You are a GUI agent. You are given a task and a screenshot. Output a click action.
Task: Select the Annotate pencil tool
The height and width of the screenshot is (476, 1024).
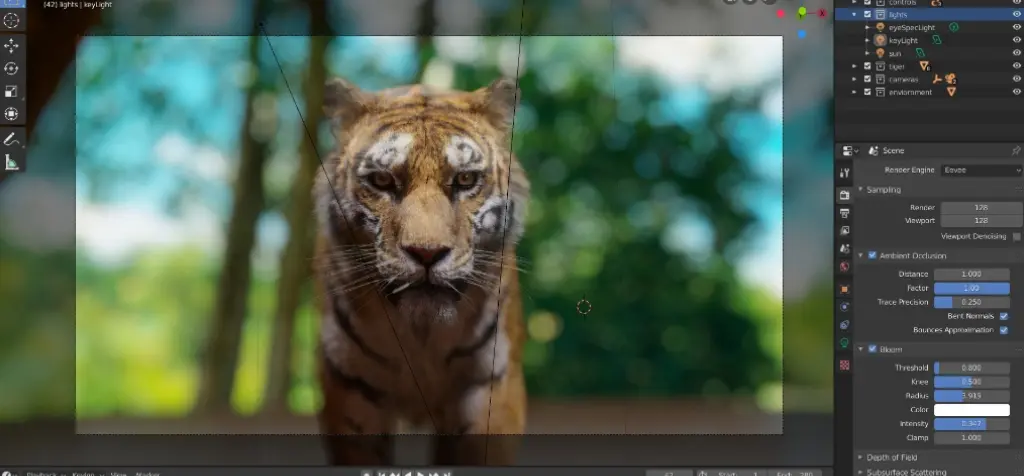click(12, 140)
